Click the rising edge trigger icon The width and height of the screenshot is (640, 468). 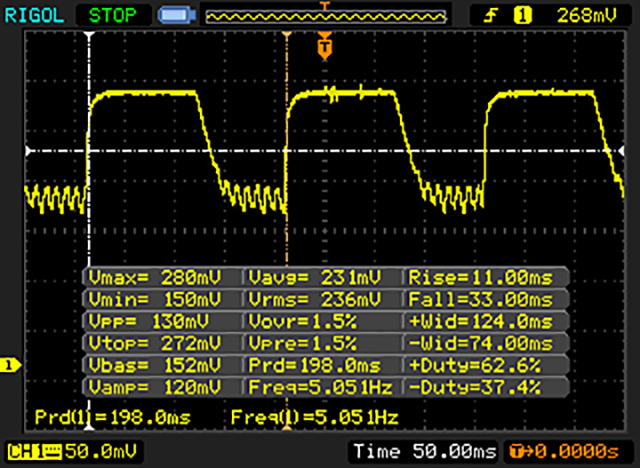tap(491, 16)
